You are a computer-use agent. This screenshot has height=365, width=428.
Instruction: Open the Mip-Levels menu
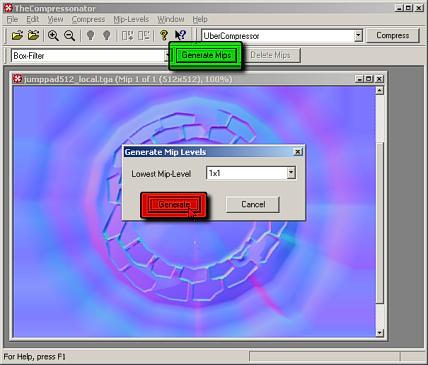click(131, 19)
